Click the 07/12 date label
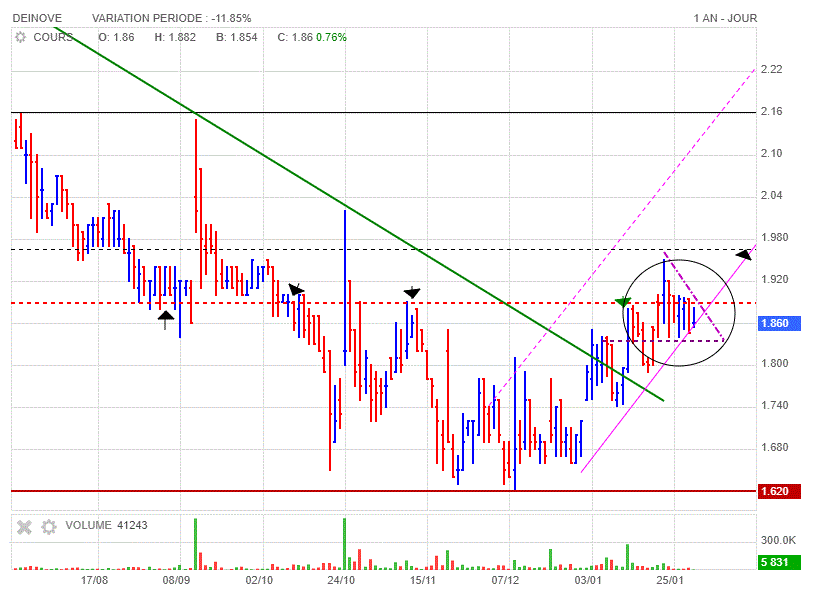The height and width of the screenshot is (595, 813). pos(505,580)
